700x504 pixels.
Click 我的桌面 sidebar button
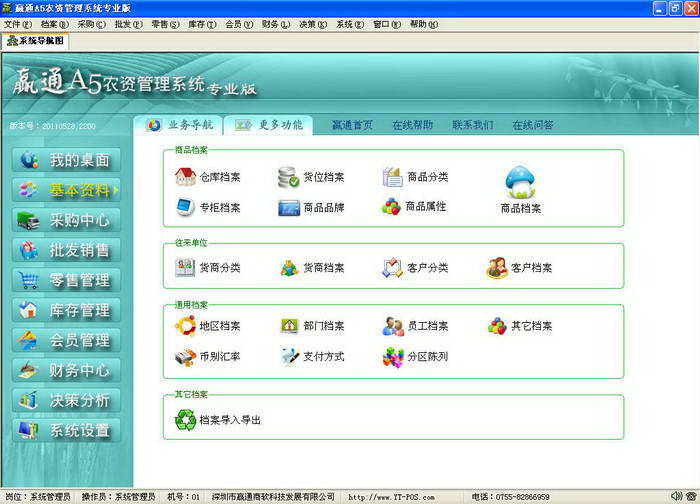point(67,160)
